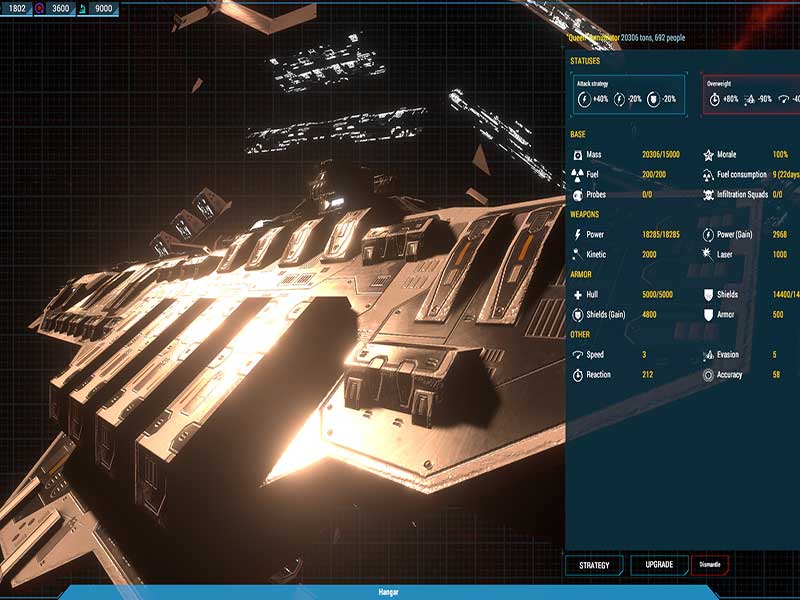Select the Attack strategy status box

coord(628,94)
